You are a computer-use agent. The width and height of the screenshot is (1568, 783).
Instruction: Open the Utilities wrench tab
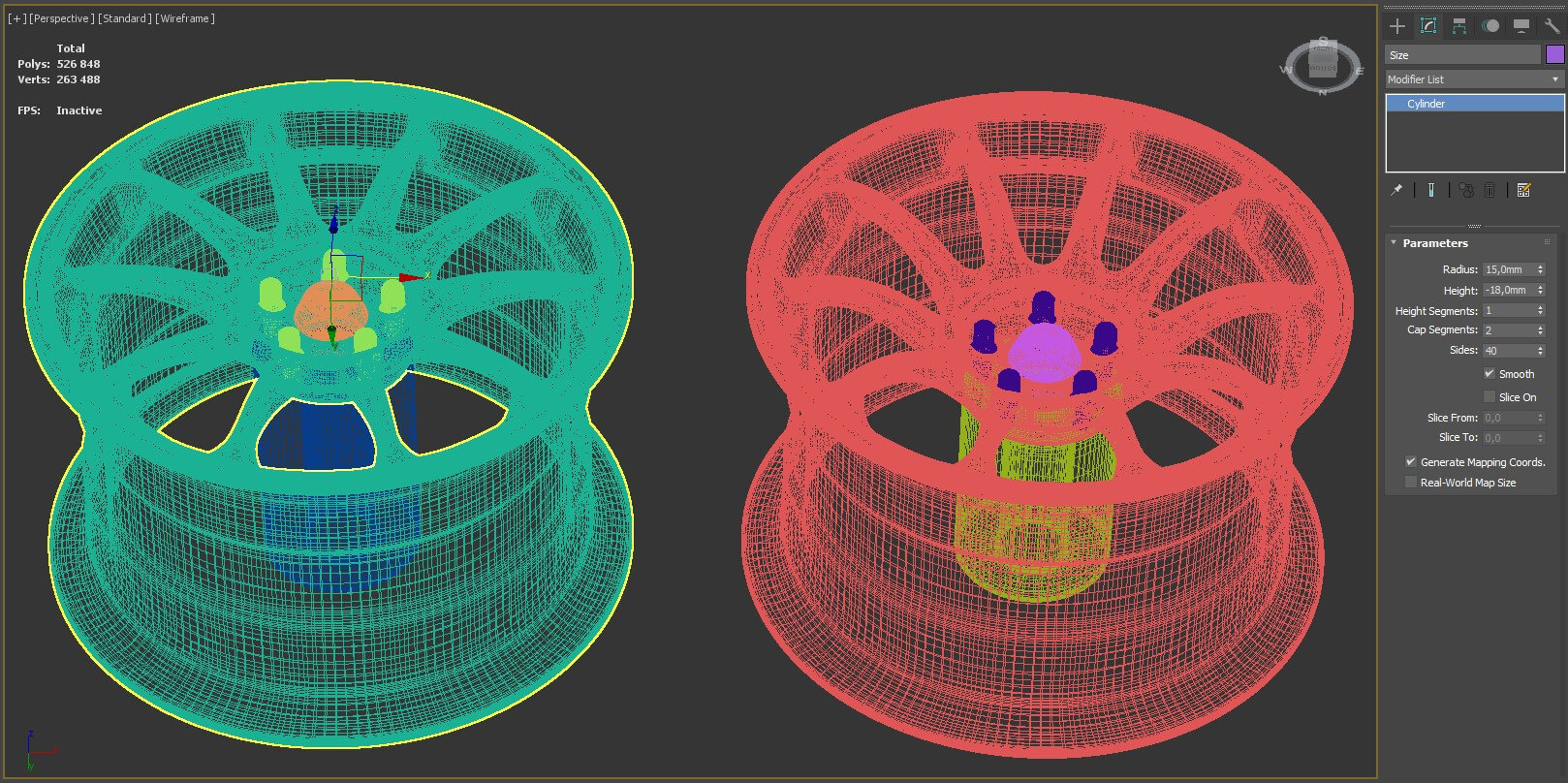tap(1552, 26)
